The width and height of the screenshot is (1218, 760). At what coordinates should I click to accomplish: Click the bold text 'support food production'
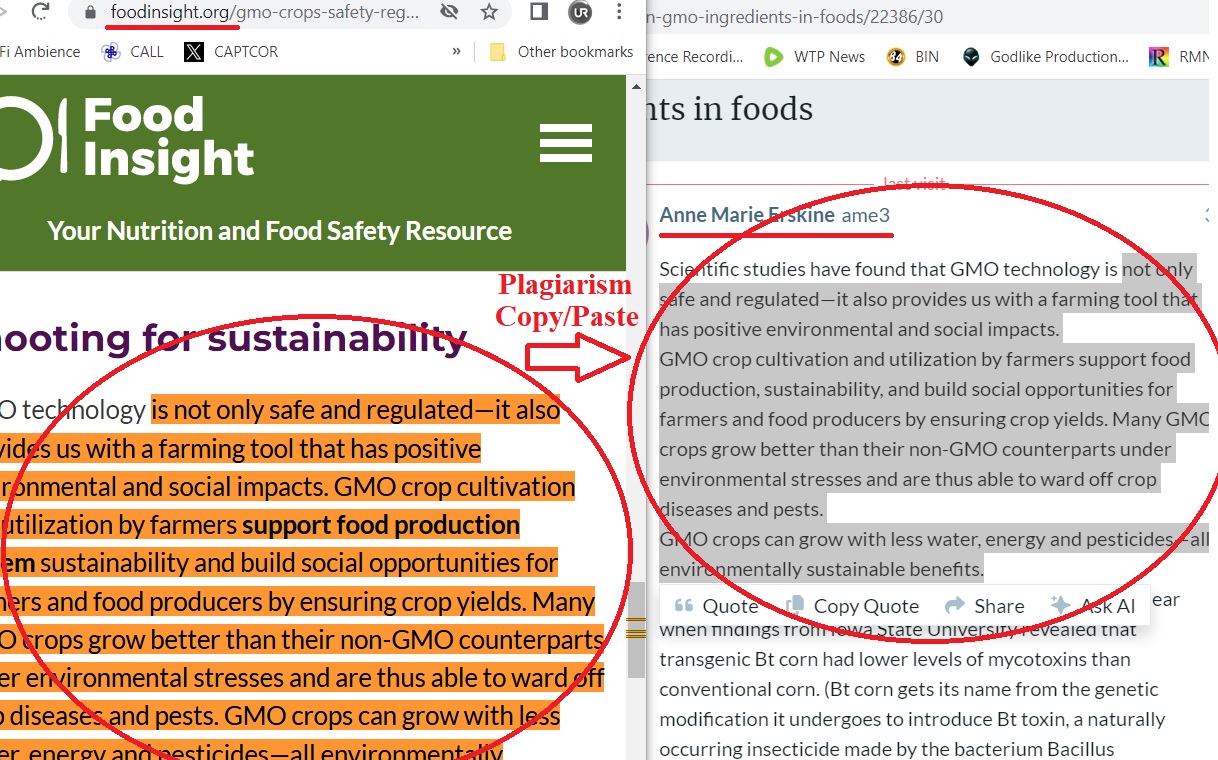click(381, 525)
